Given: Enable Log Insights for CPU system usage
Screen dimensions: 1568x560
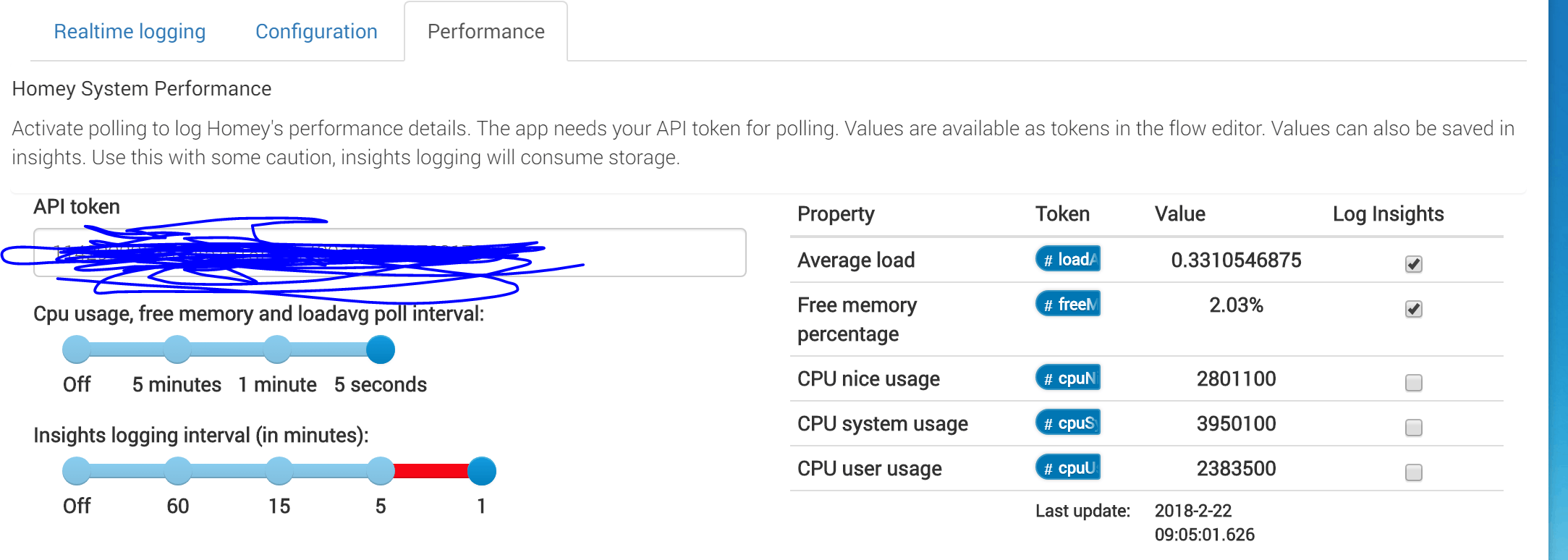Looking at the screenshot, I should coord(1413,428).
